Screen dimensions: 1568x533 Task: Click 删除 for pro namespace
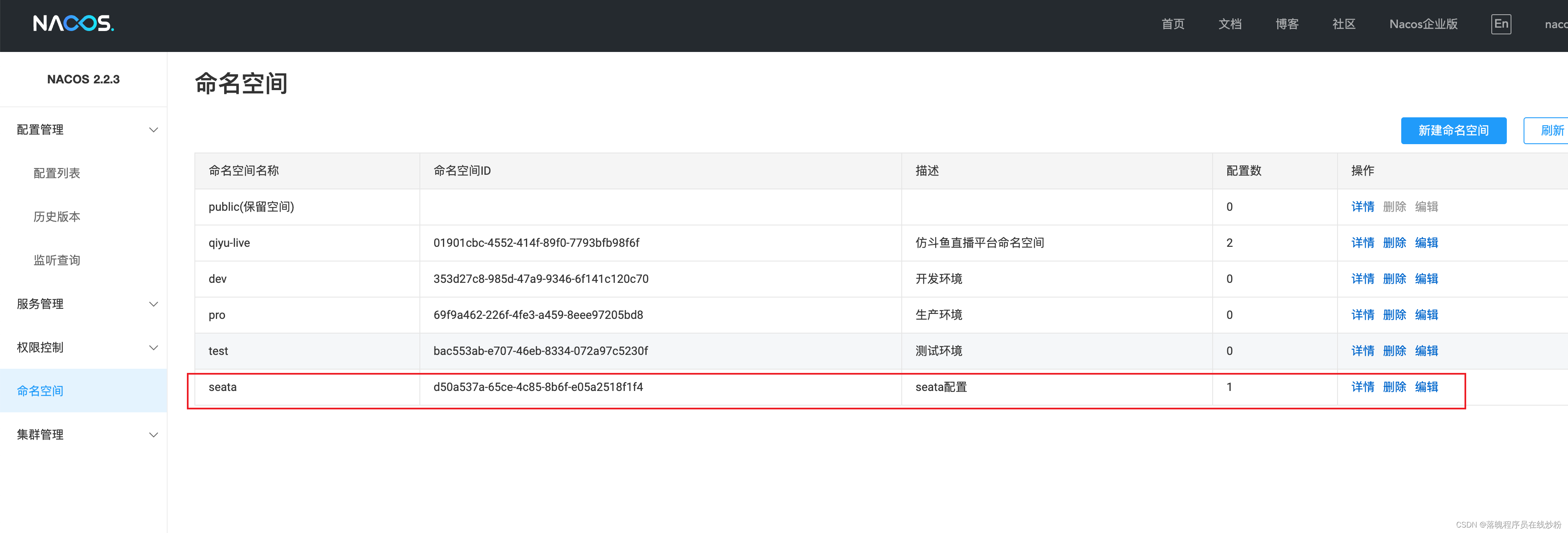click(x=1394, y=315)
